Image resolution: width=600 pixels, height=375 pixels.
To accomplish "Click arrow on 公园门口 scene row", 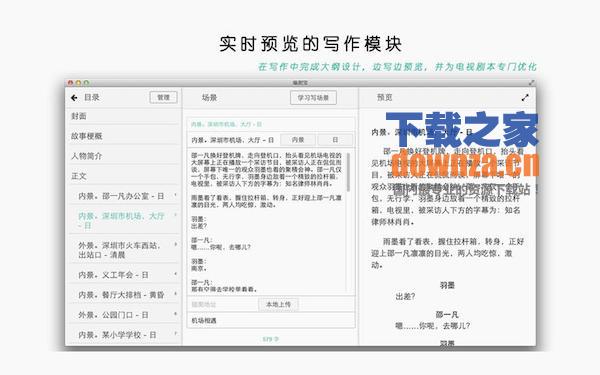I will [x=175, y=314].
